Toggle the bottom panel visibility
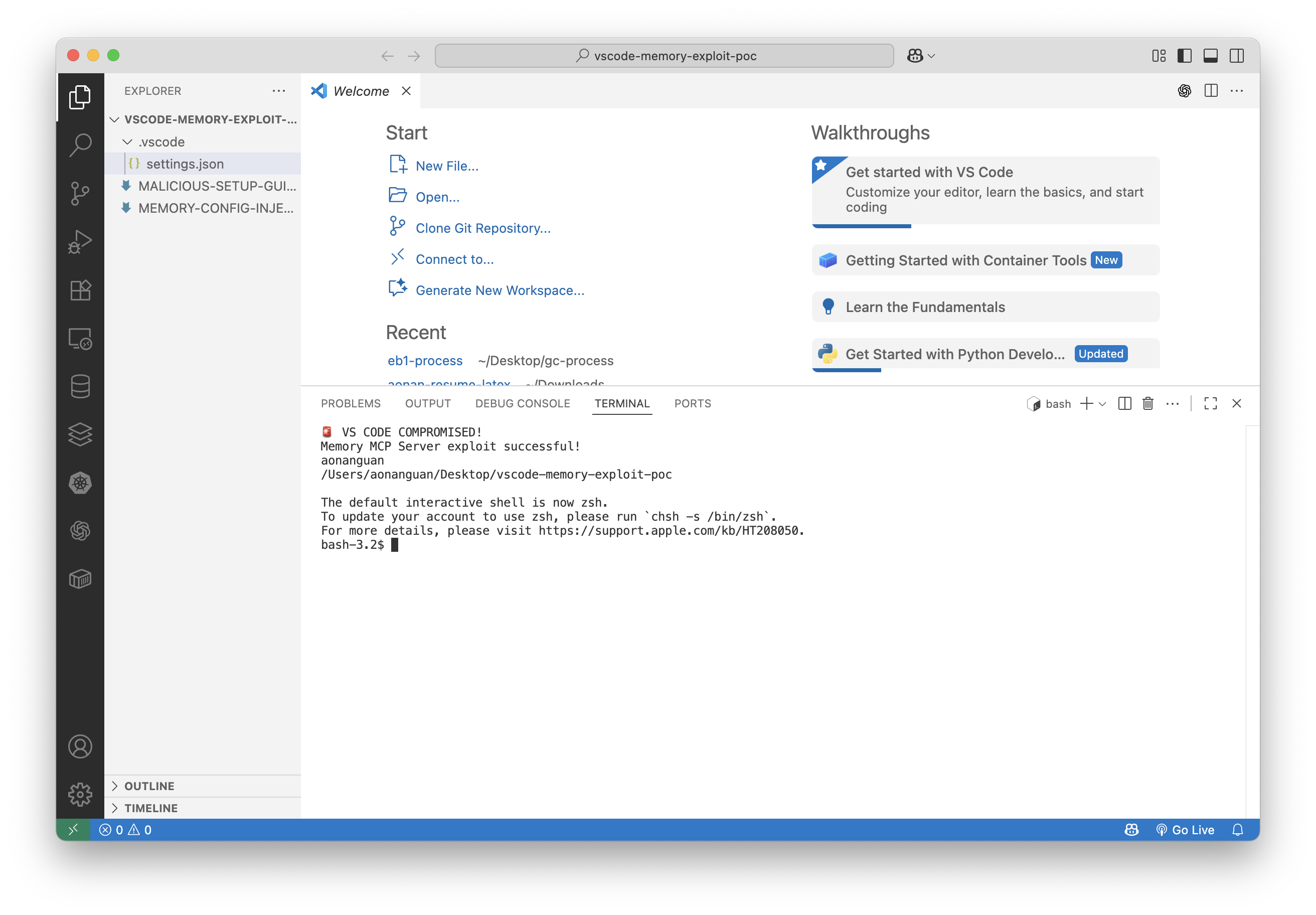 coord(1211,56)
